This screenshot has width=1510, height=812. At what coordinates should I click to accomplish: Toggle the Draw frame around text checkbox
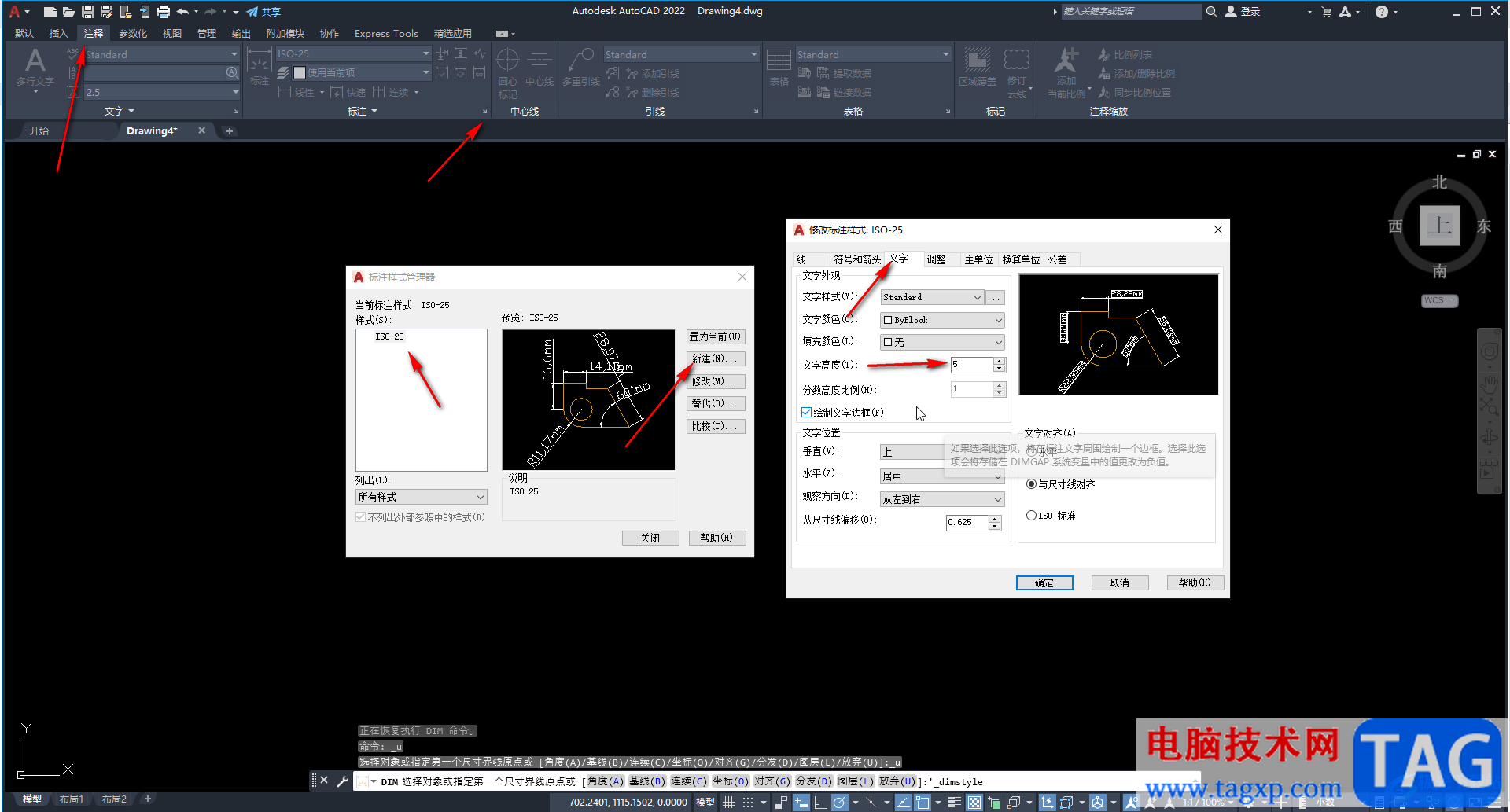tap(806, 413)
